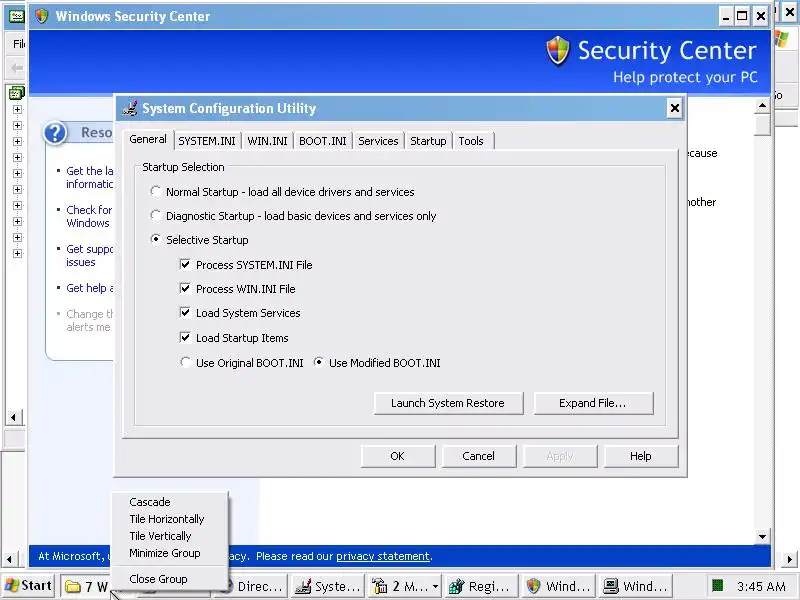The height and width of the screenshot is (600, 800).
Task: Switch to the SYSTEM.INI tab
Action: (207, 141)
